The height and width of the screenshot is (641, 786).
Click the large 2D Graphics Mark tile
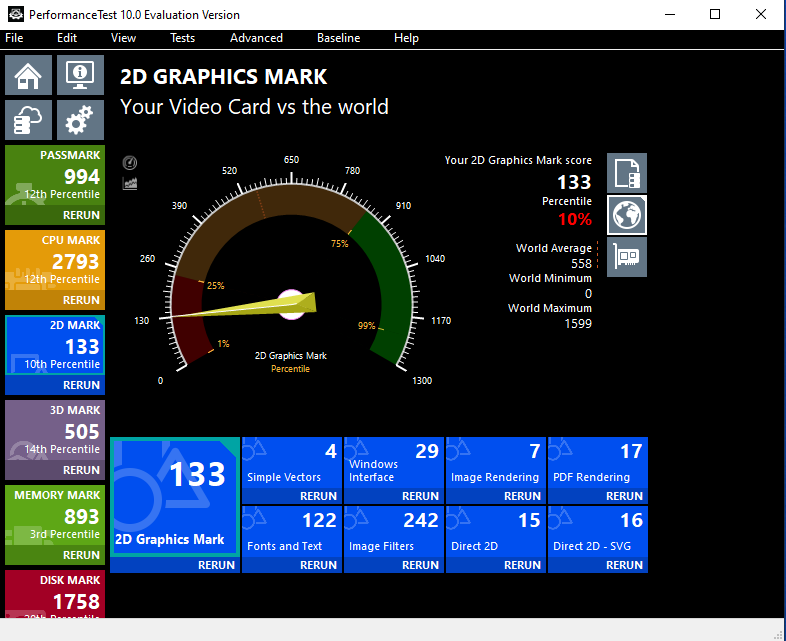pos(175,496)
